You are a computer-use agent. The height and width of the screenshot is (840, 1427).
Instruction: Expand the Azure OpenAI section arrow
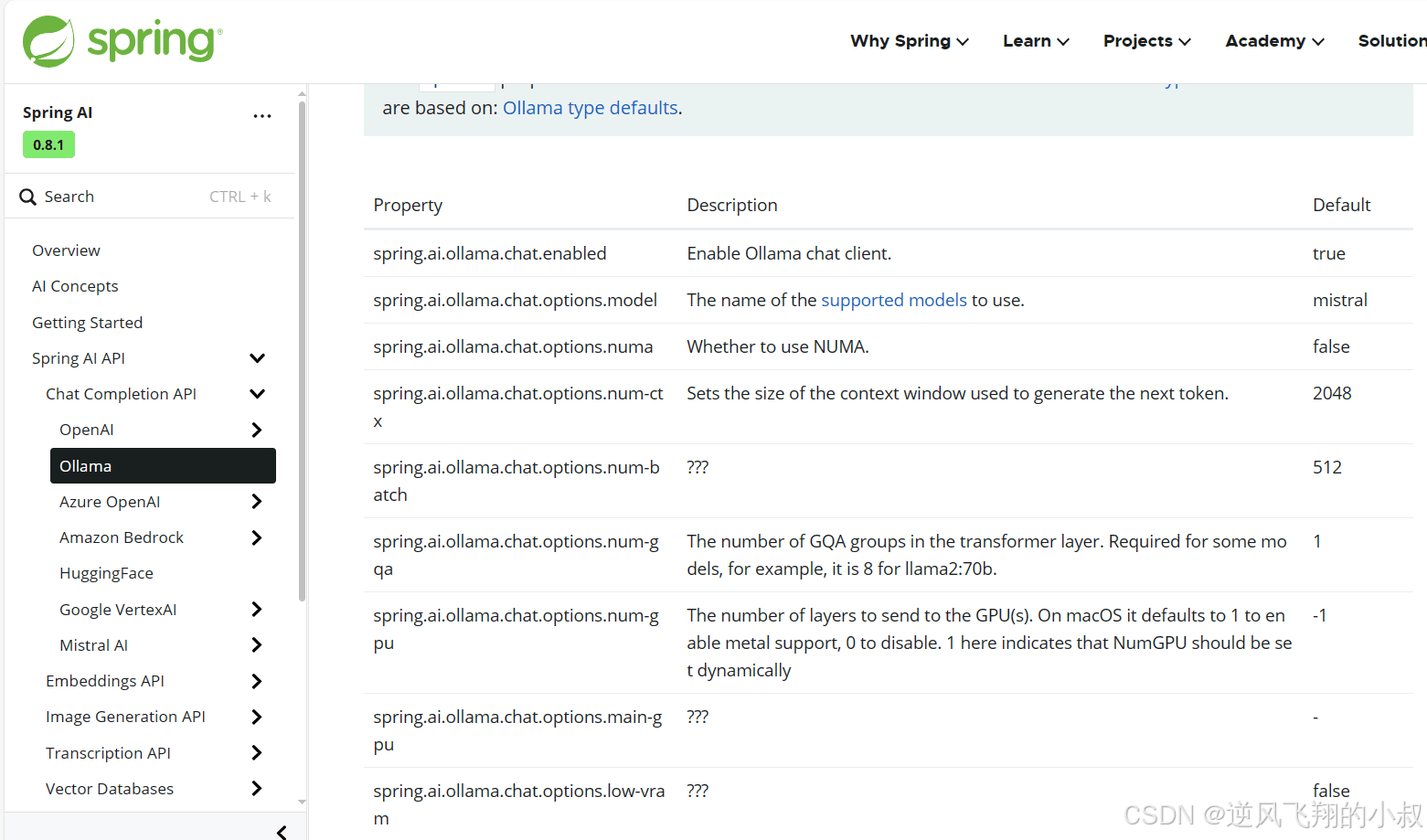point(257,502)
